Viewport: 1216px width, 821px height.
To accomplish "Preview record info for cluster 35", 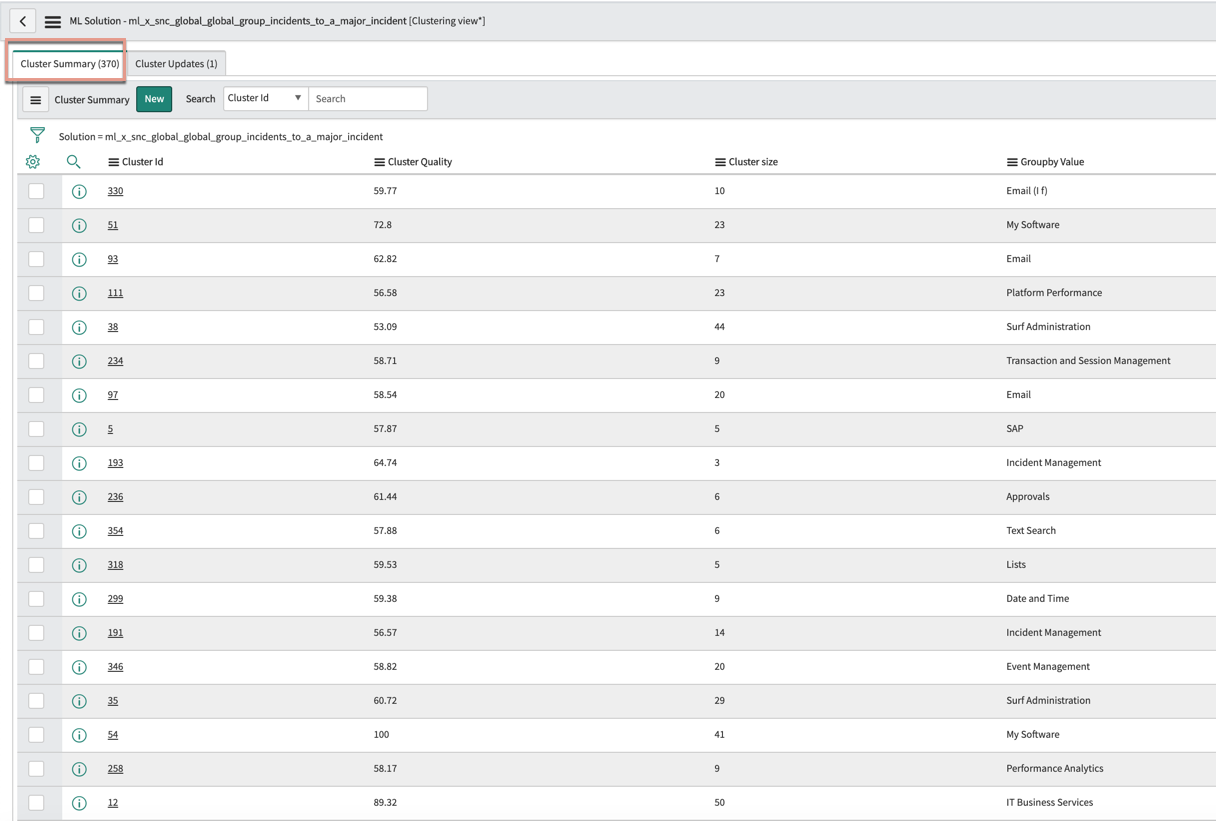I will click(x=79, y=701).
